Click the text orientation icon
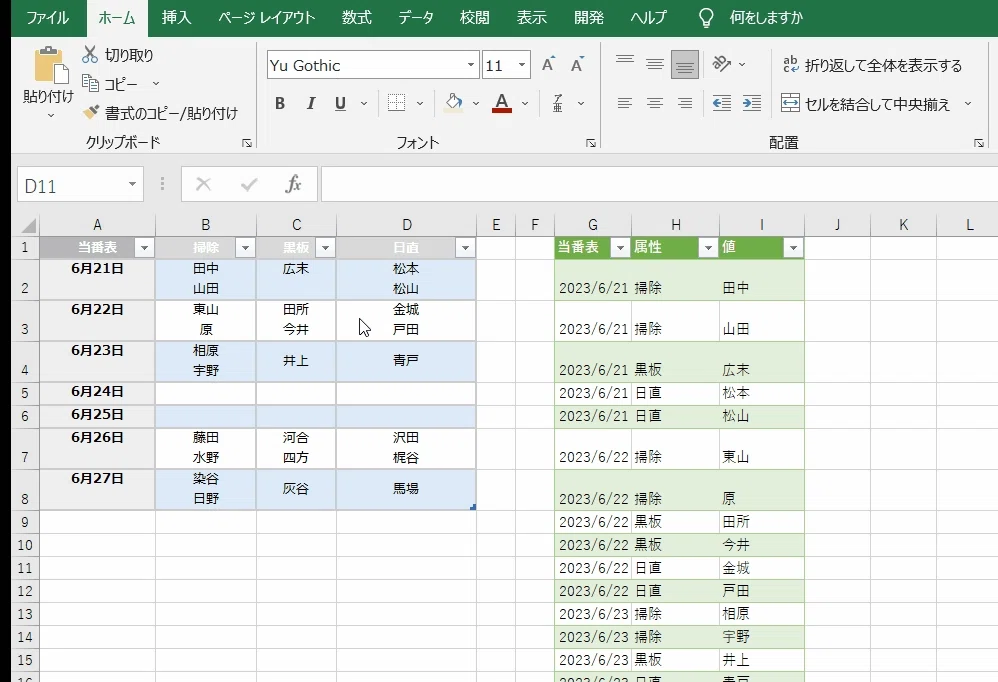 (x=722, y=64)
